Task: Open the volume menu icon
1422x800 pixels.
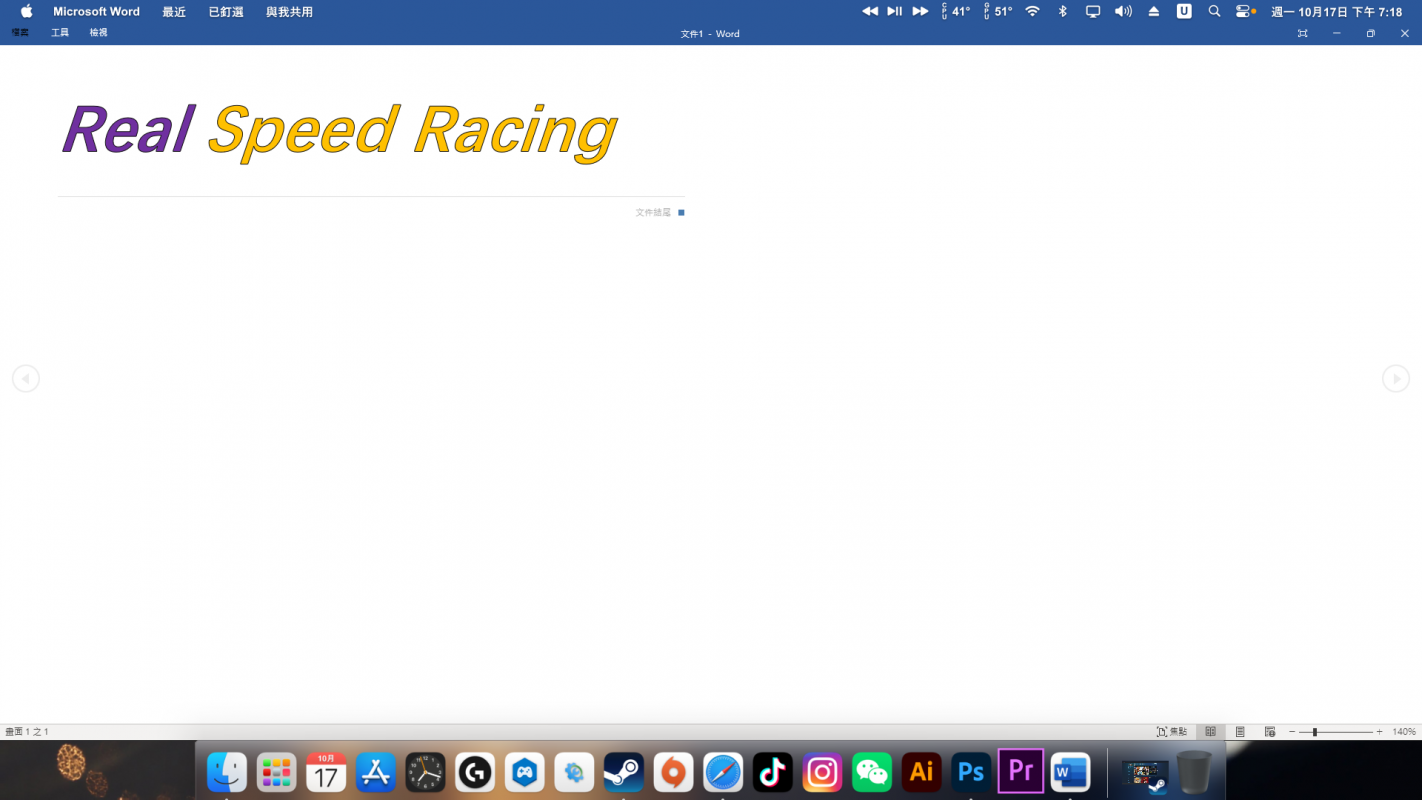Action: pyautogui.click(x=1123, y=11)
